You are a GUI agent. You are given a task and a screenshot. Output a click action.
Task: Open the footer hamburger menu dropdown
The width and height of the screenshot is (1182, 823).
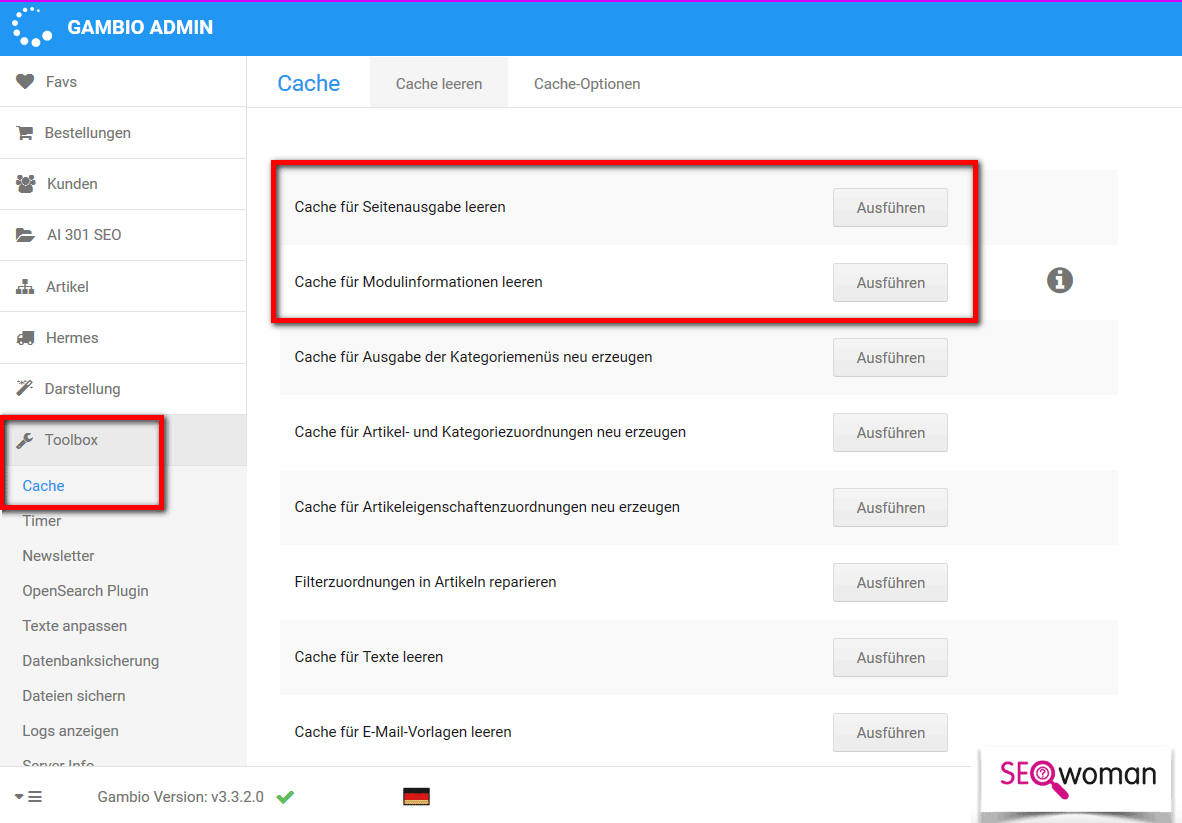(29, 797)
